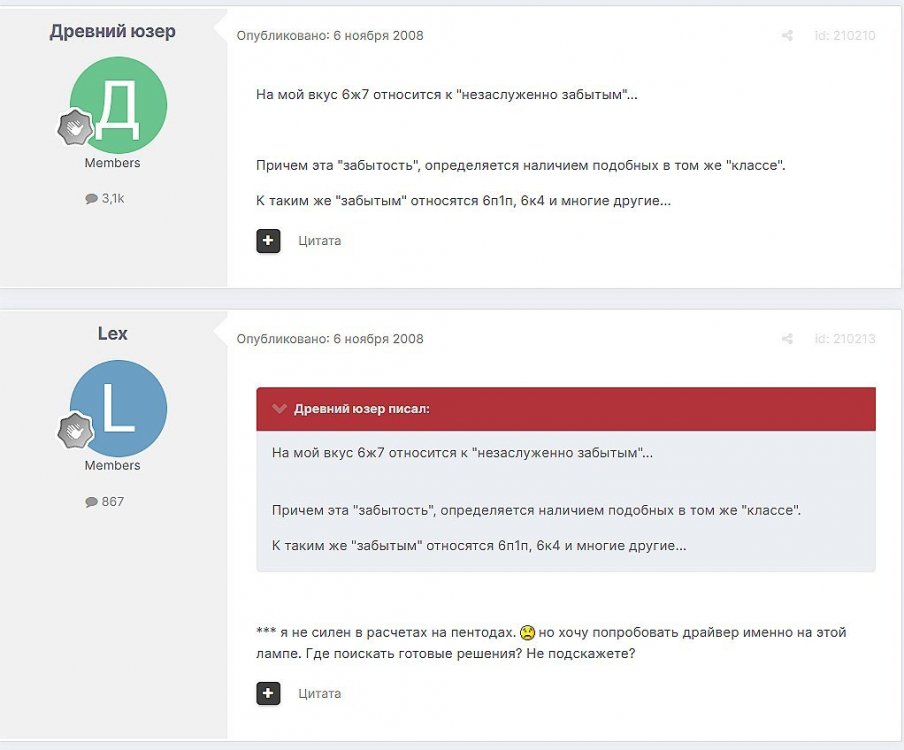Click rank badge on Древний юзер's avatar
Viewport: 904px width, 750px height.
click(74, 128)
